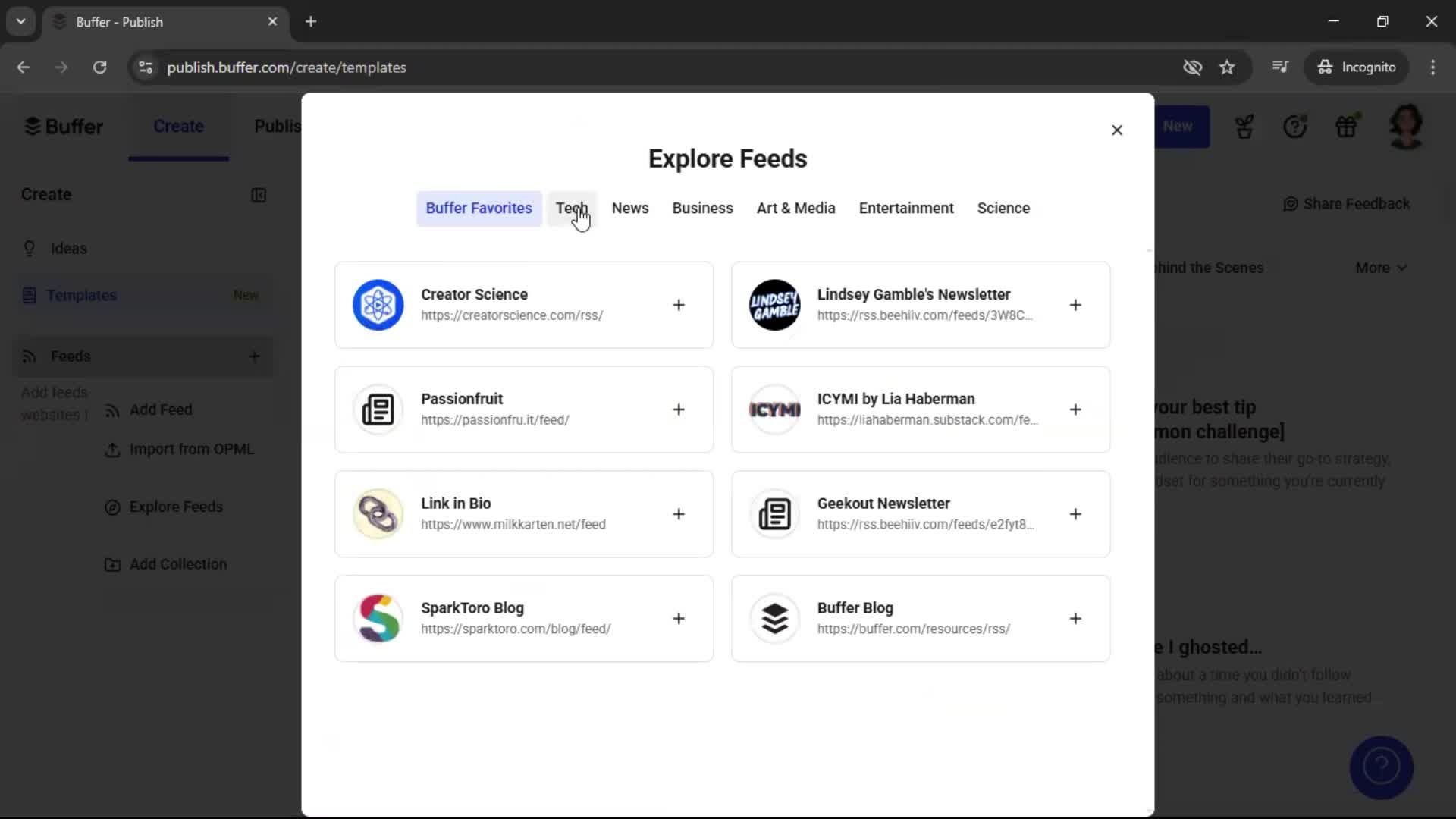Open the More dropdown on the right
The height and width of the screenshot is (819, 1456).
point(1380,267)
